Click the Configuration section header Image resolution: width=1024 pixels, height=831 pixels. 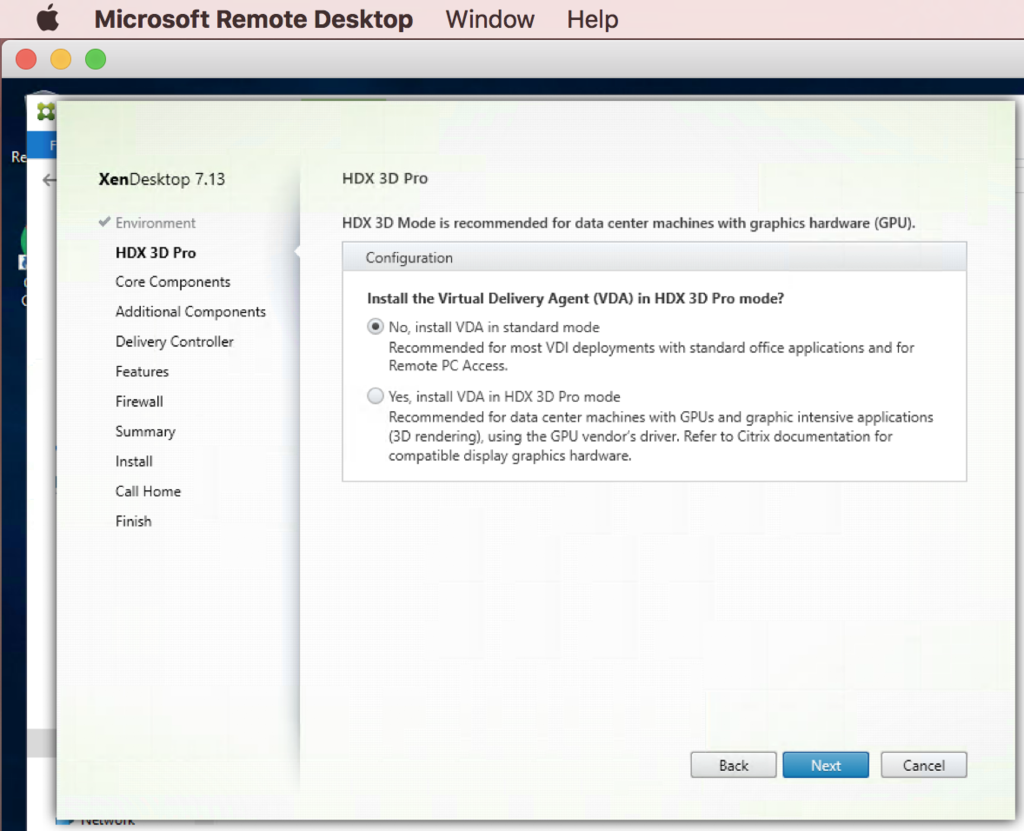pyautogui.click(x=654, y=257)
